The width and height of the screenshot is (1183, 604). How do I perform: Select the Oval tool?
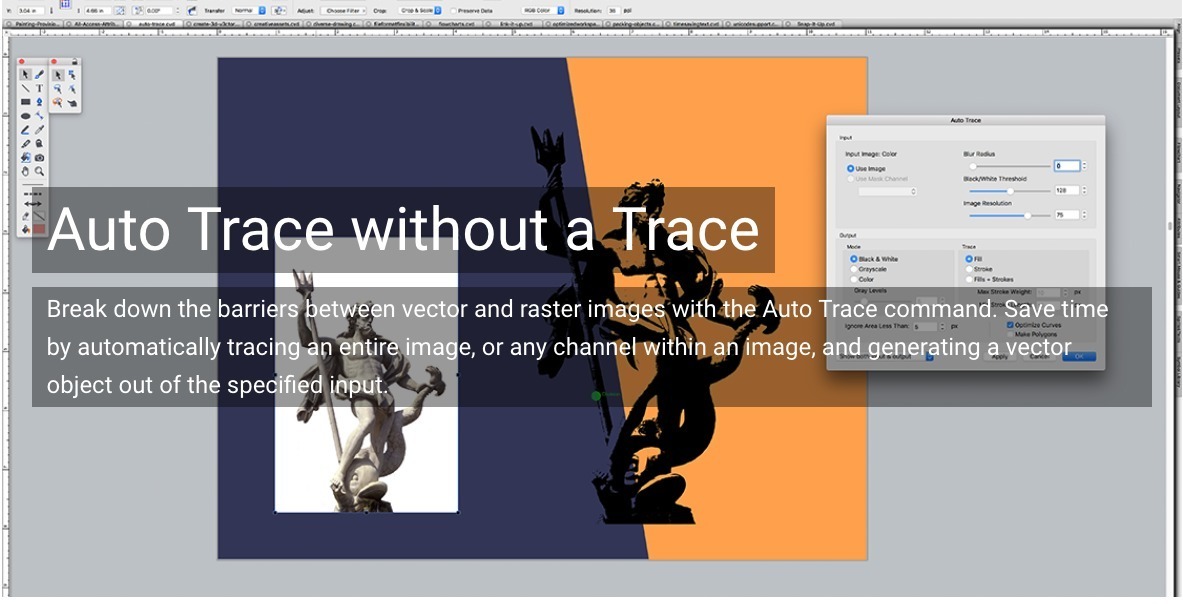point(25,116)
